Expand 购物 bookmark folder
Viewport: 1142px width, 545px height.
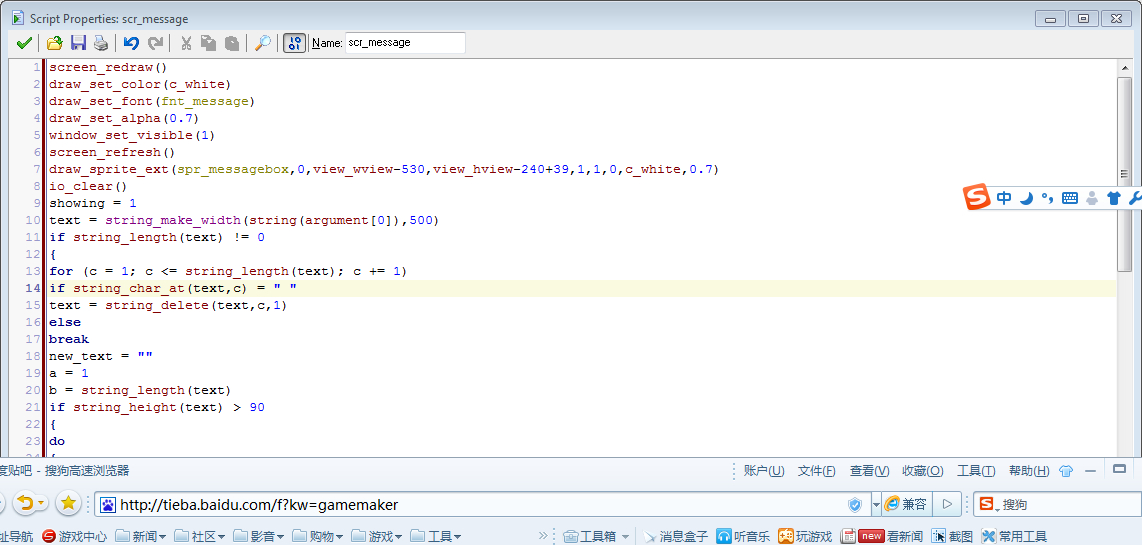pyautogui.click(x=318, y=537)
